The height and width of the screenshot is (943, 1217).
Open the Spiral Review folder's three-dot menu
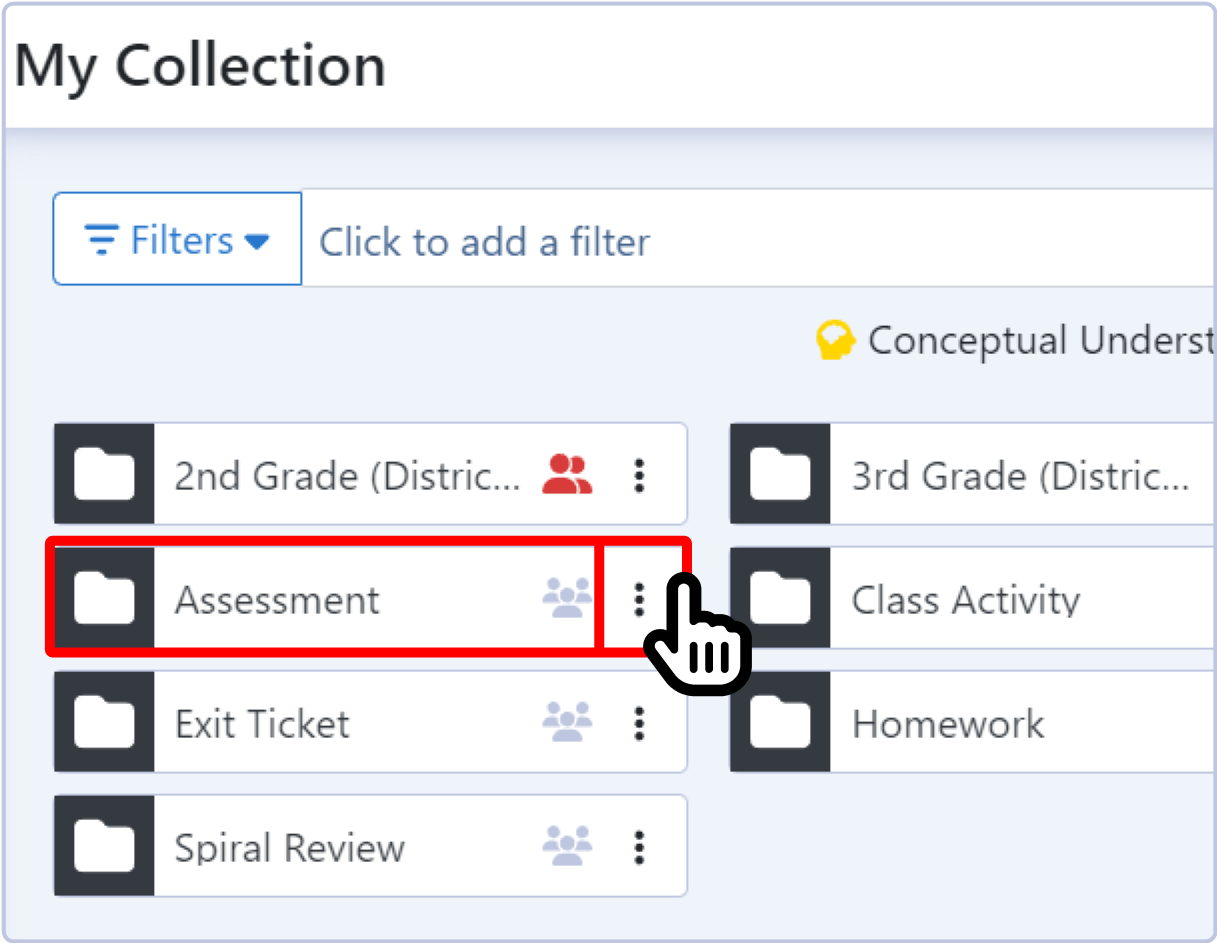tap(639, 847)
